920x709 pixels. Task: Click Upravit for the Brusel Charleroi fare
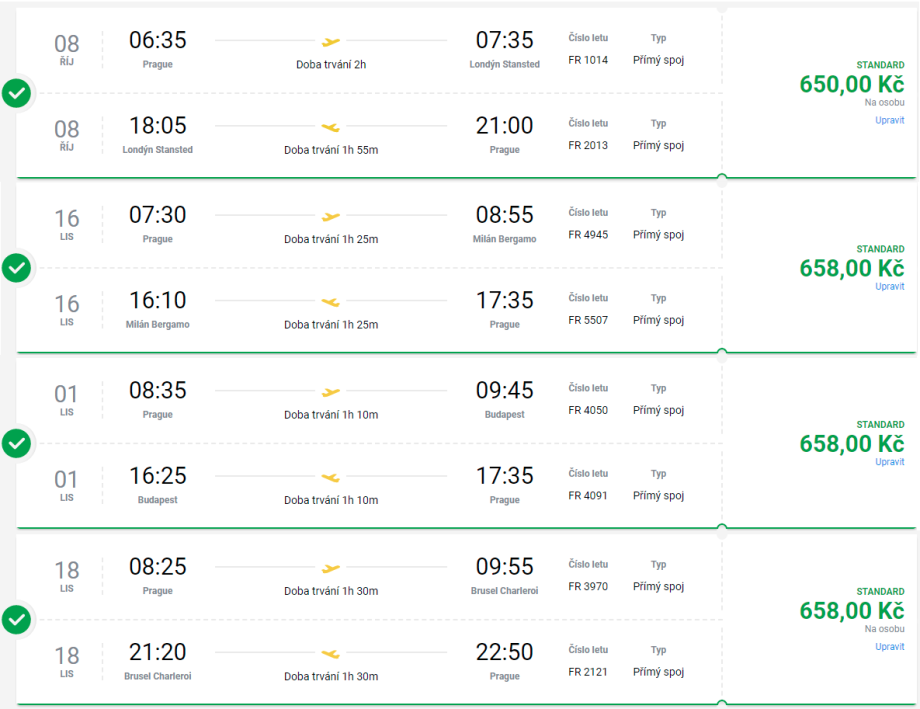coord(889,647)
